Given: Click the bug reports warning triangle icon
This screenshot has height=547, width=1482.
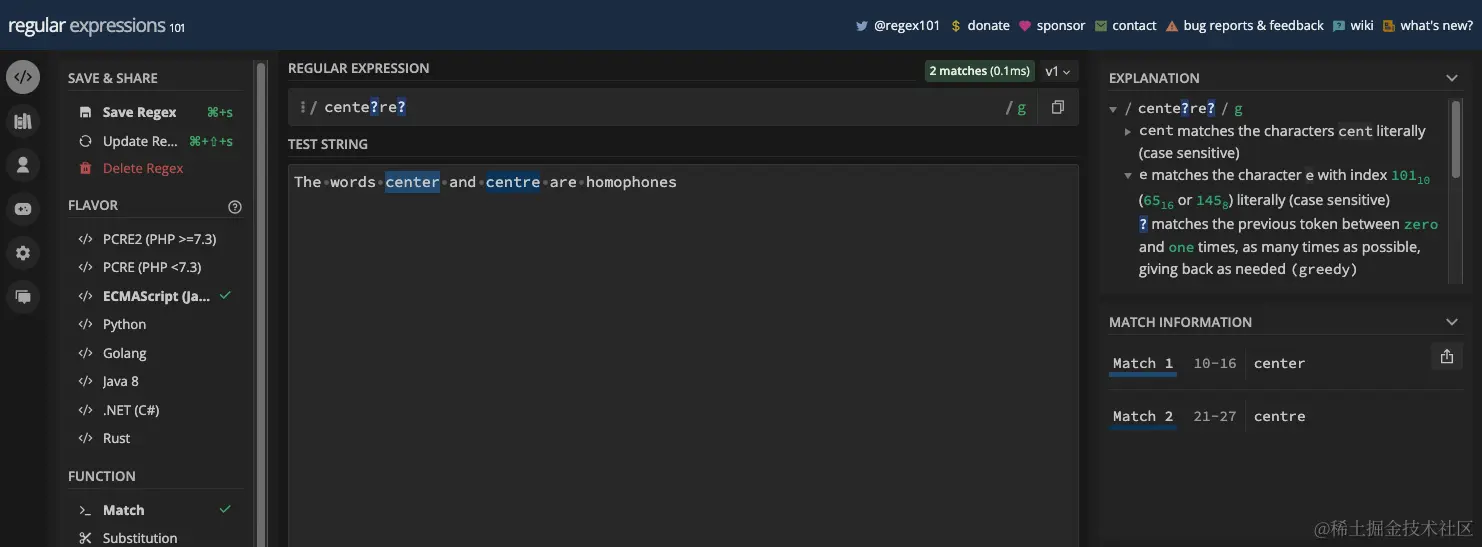Looking at the screenshot, I should 1172,26.
